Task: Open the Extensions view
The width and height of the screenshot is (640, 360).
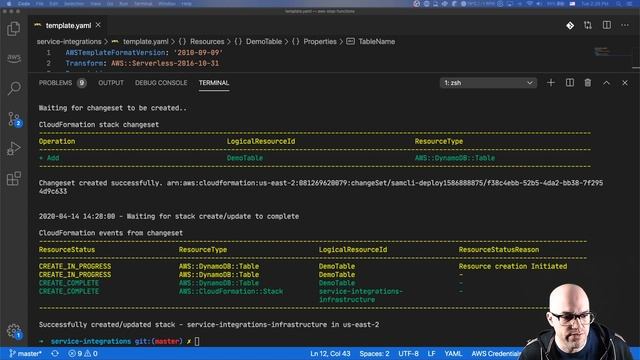Action: point(13,178)
